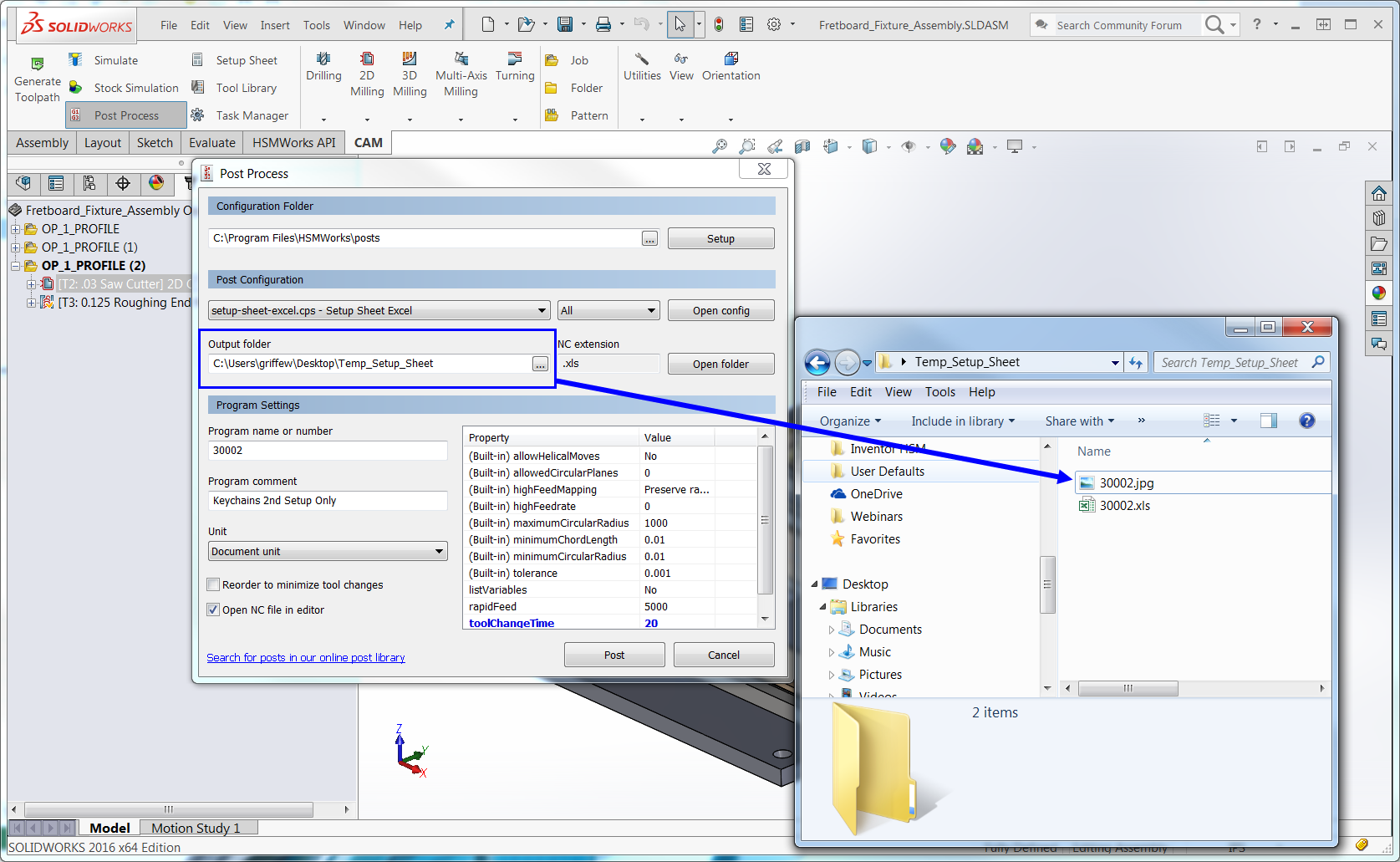Image resolution: width=1400 pixels, height=862 pixels.
Task: Launch Stock Simulation
Action: click(x=124, y=88)
